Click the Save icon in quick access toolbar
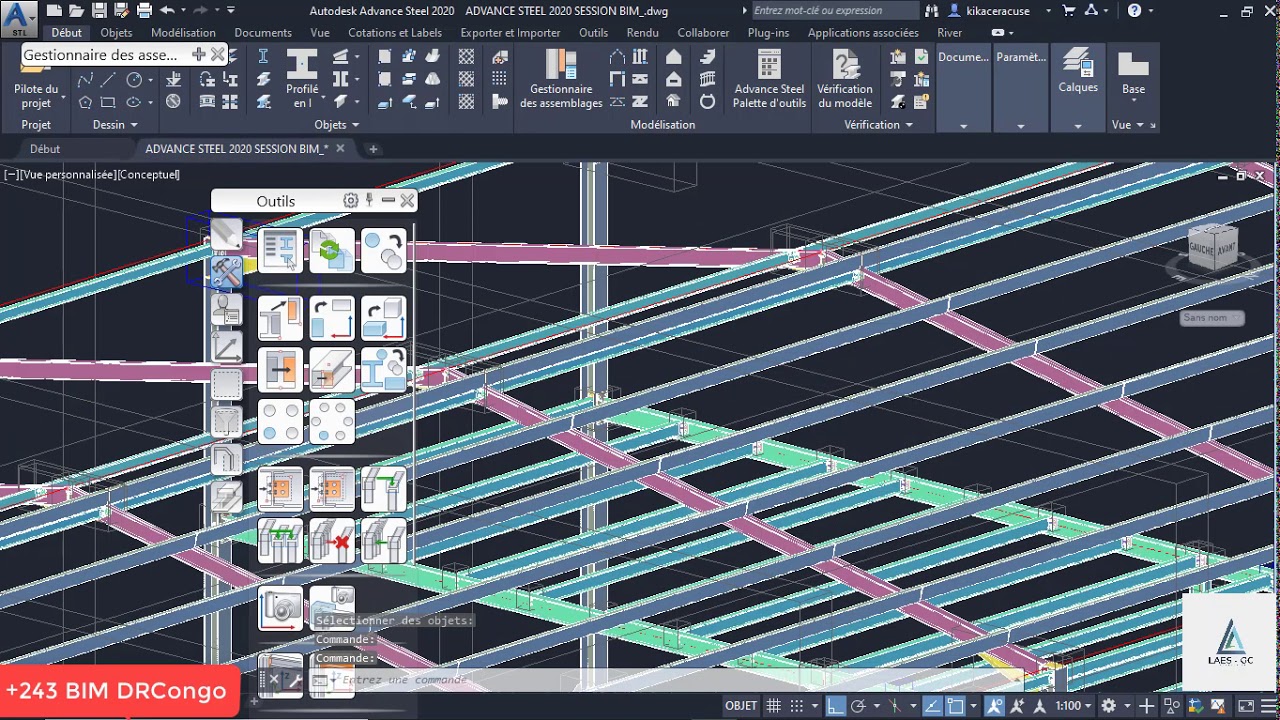Viewport: 1280px width, 720px height. click(99, 11)
